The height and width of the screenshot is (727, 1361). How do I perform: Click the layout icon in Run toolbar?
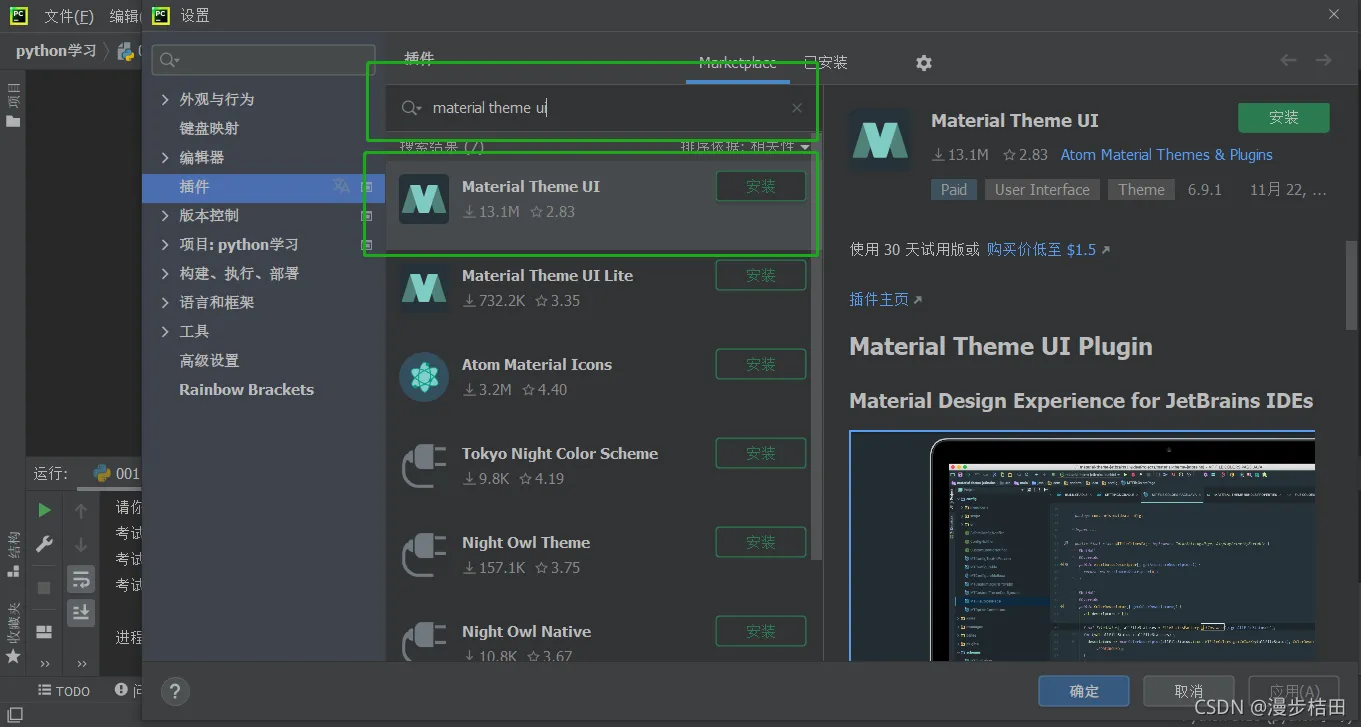44,632
